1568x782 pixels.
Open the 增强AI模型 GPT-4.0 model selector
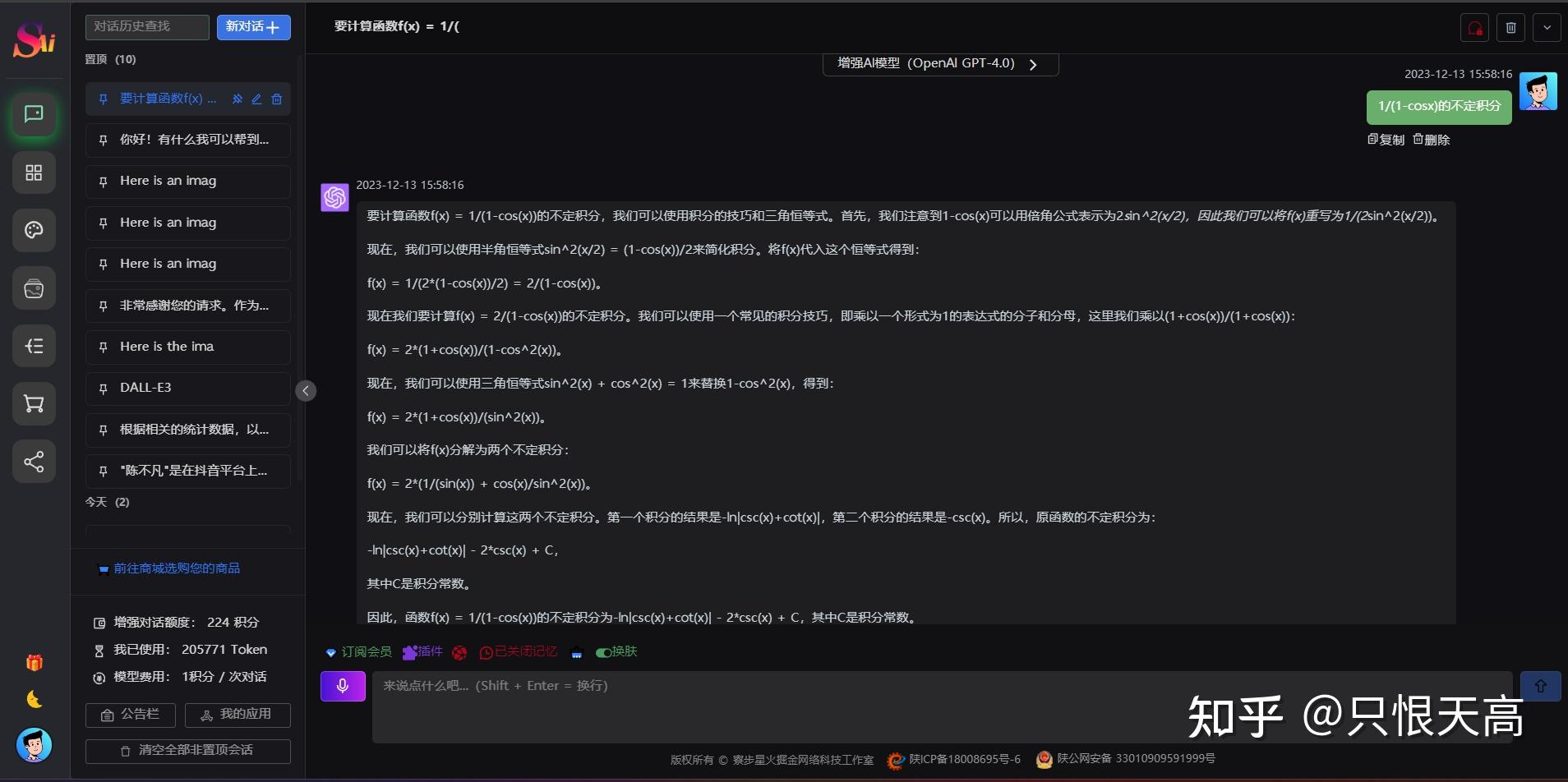click(939, 63)
